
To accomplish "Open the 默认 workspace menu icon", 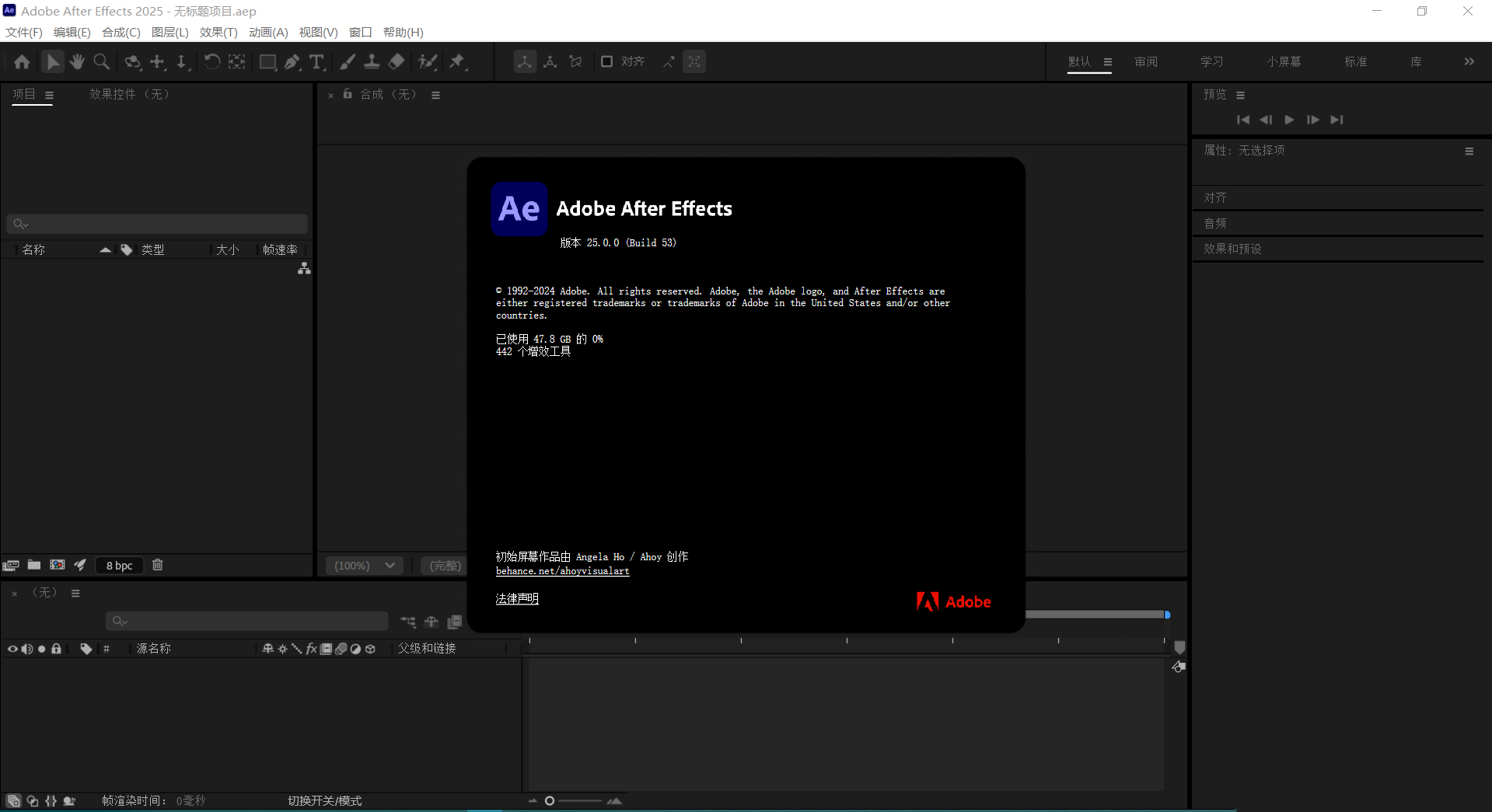I will point(1108,62).
